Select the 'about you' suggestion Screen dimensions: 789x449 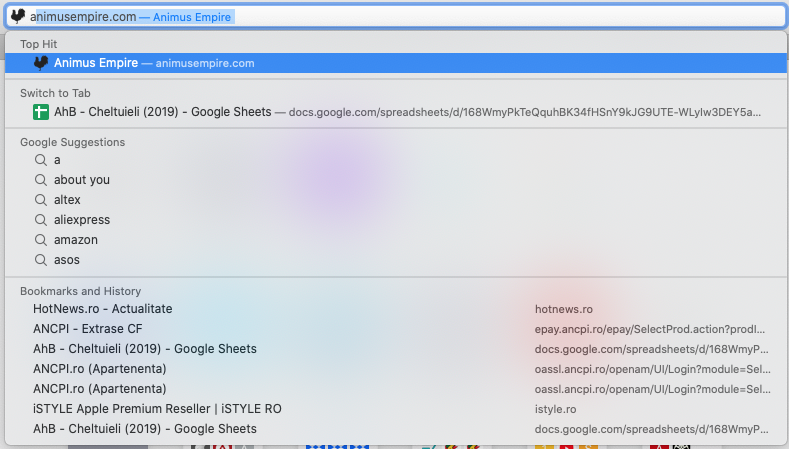(x=396, y=180)
